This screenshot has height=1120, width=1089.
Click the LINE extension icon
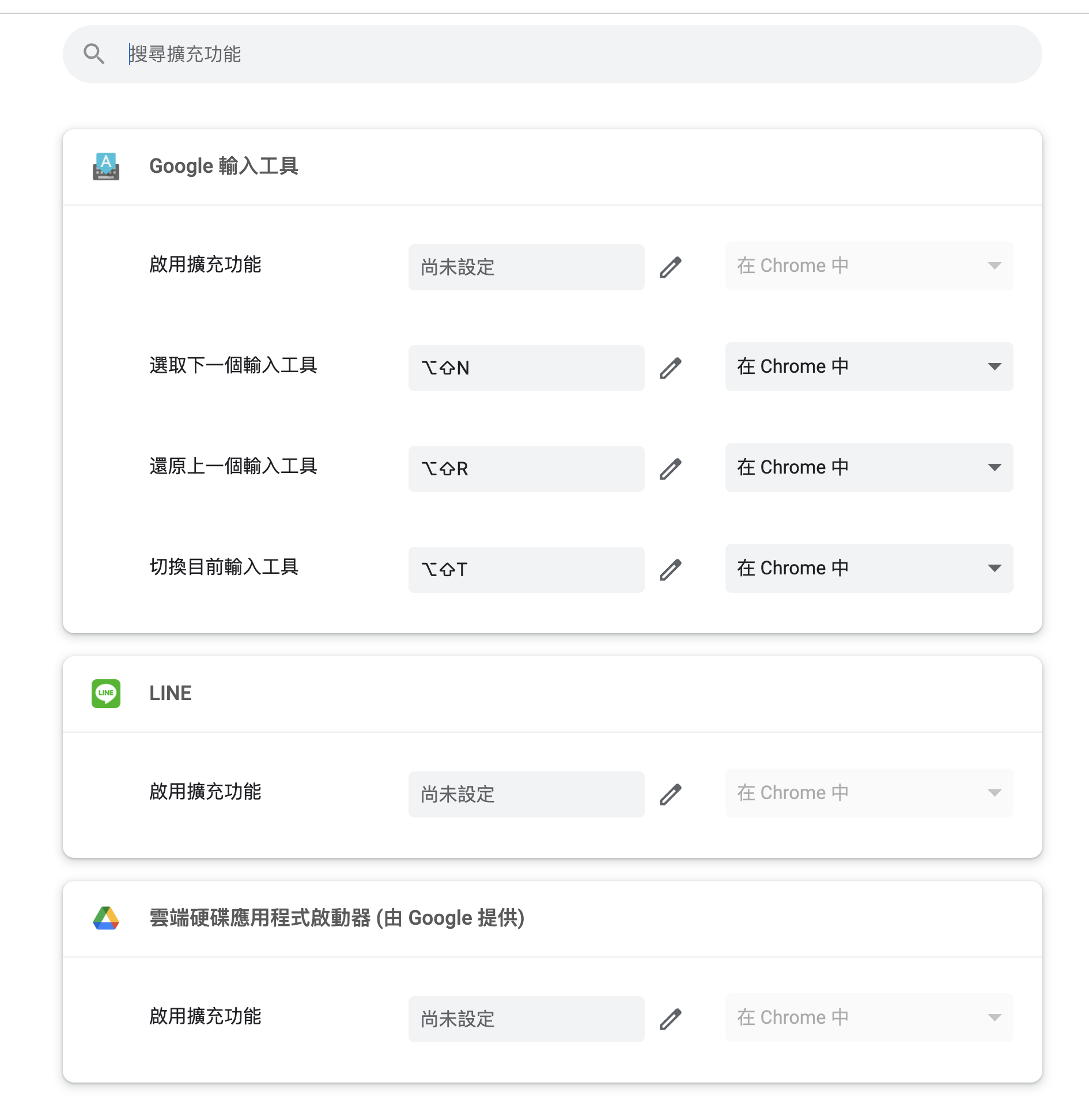106,693
